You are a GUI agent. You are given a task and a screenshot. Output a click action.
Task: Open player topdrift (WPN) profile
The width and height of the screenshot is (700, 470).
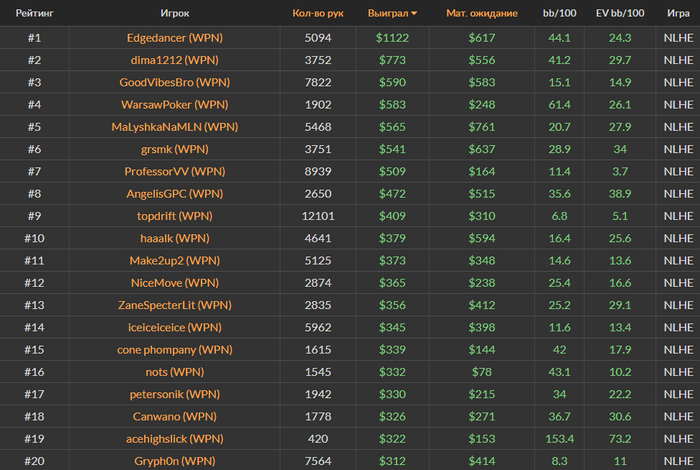click(175, 216)
